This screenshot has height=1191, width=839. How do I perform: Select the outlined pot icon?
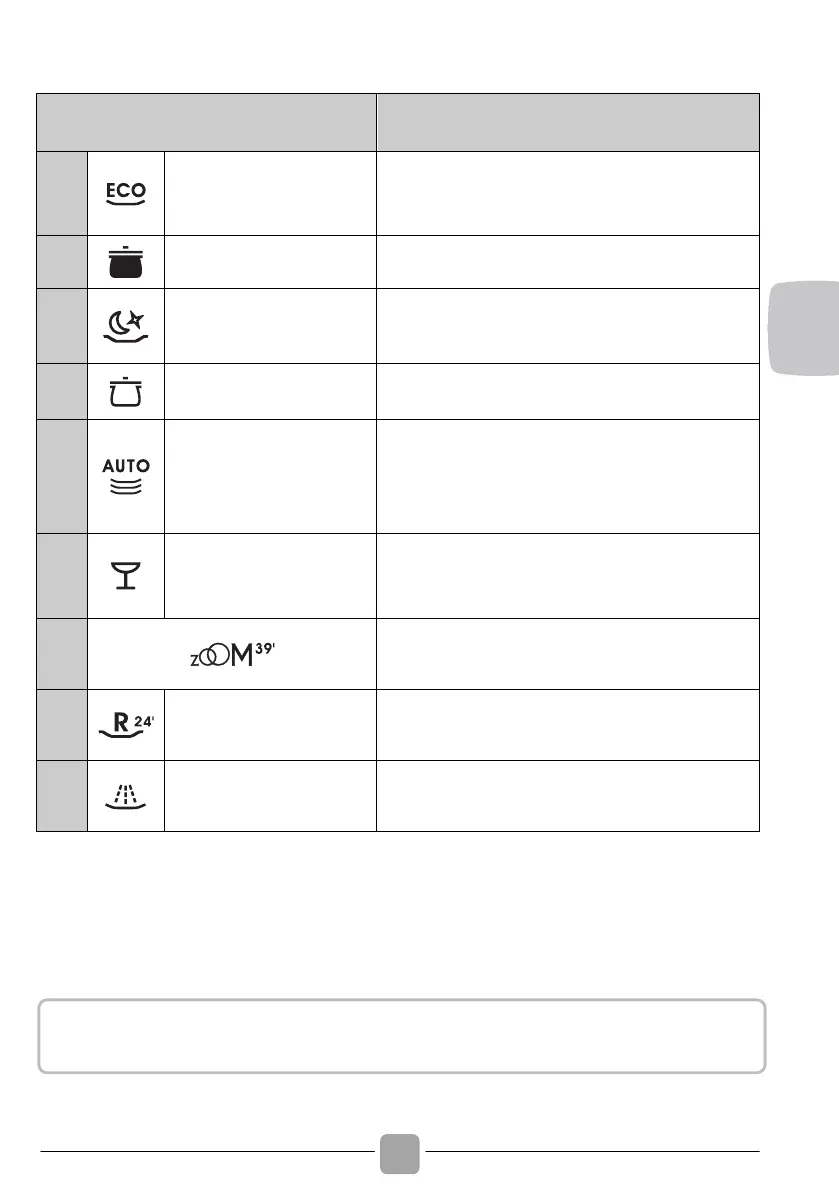[127, 390]
